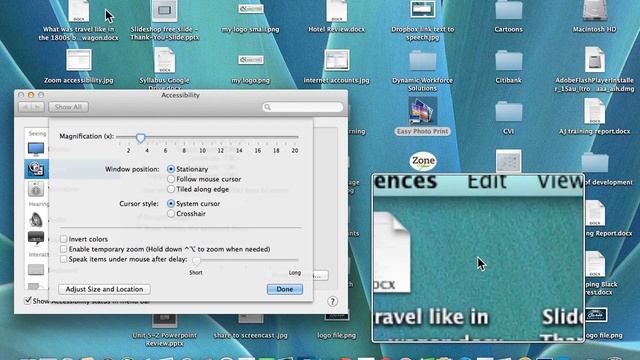640x360 pixels.
Task: Click Adjust Size and Location button
Action: (104, 289)
